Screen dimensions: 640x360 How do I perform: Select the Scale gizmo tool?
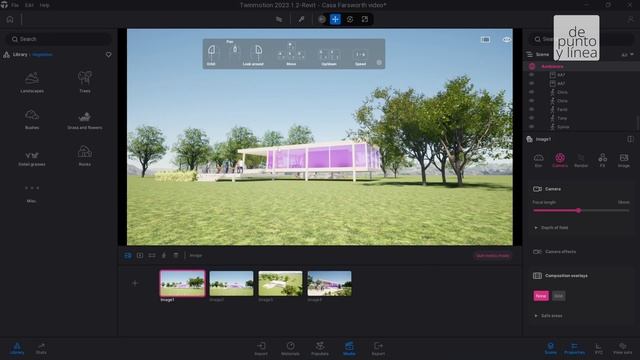point(365,19)
